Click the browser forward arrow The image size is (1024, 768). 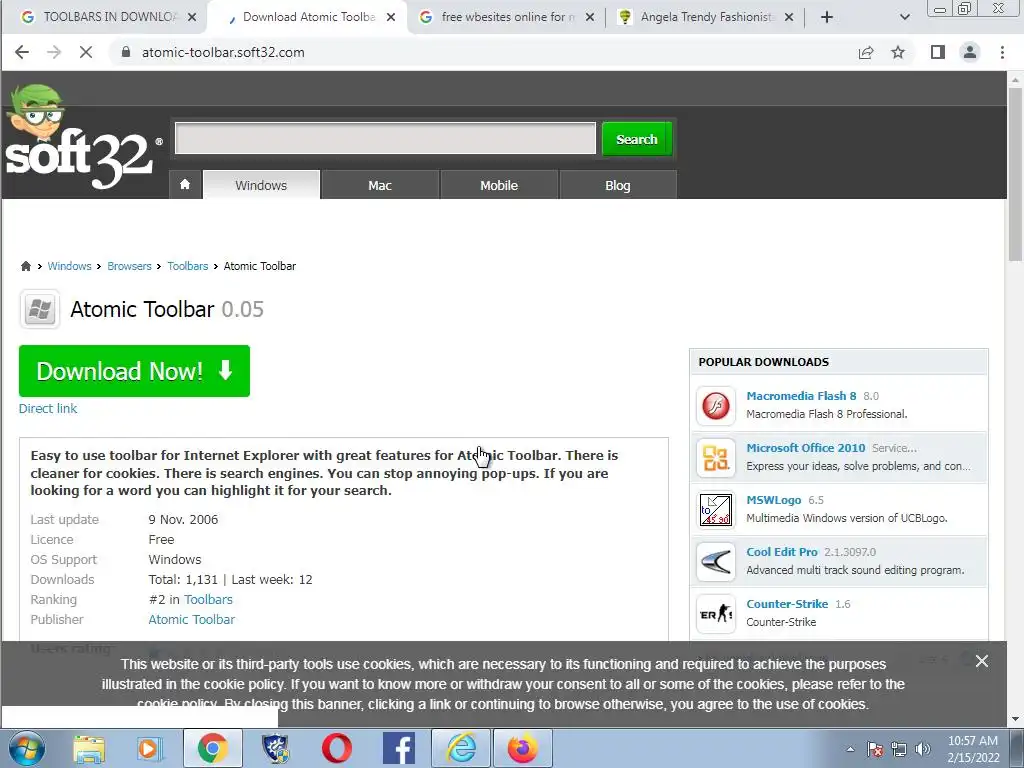pos(54,52)
